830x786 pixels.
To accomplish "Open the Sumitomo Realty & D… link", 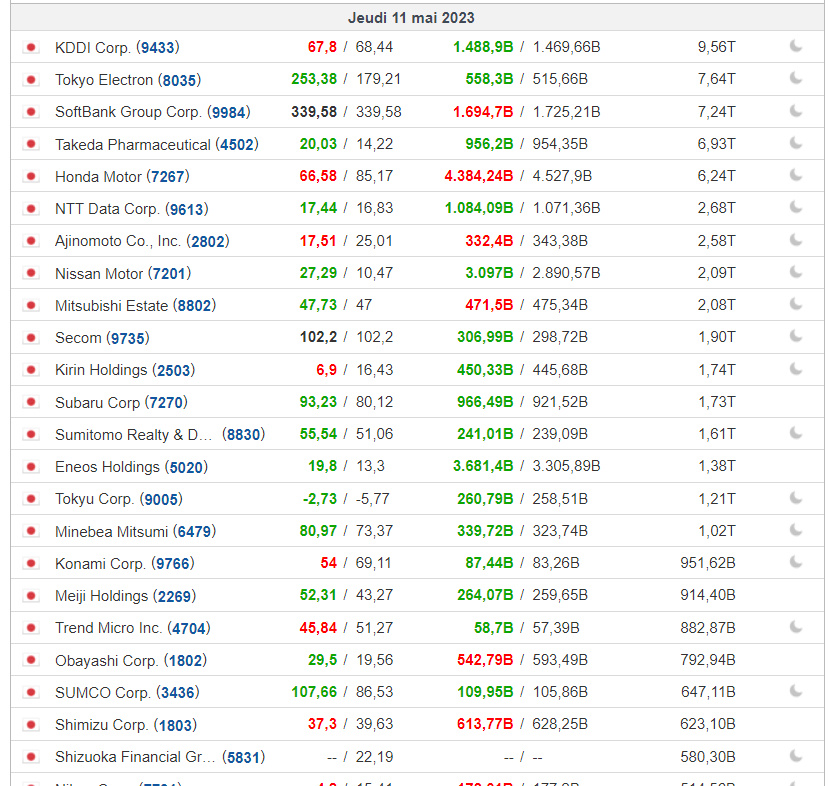I will tap(133, 435).
